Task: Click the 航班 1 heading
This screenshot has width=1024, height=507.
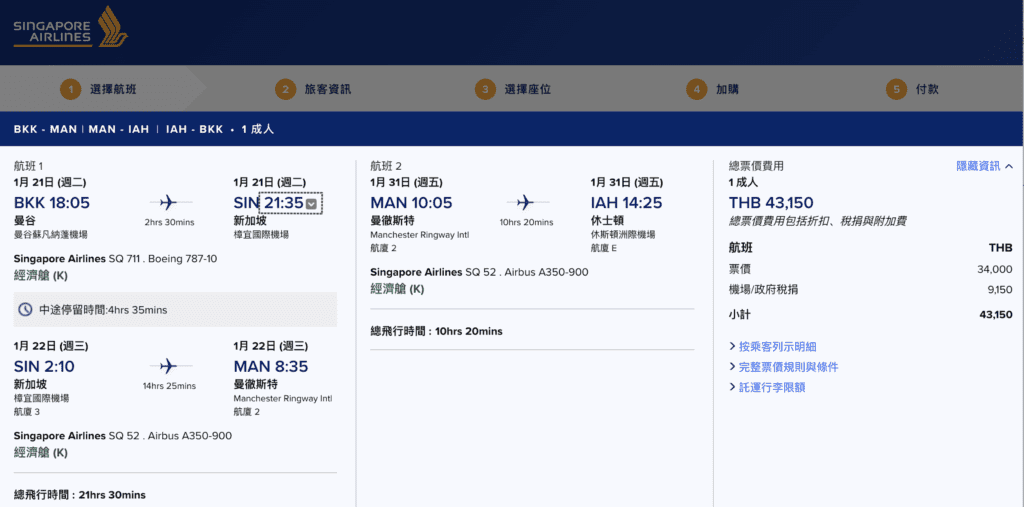Action: click(x=29, y=167)
